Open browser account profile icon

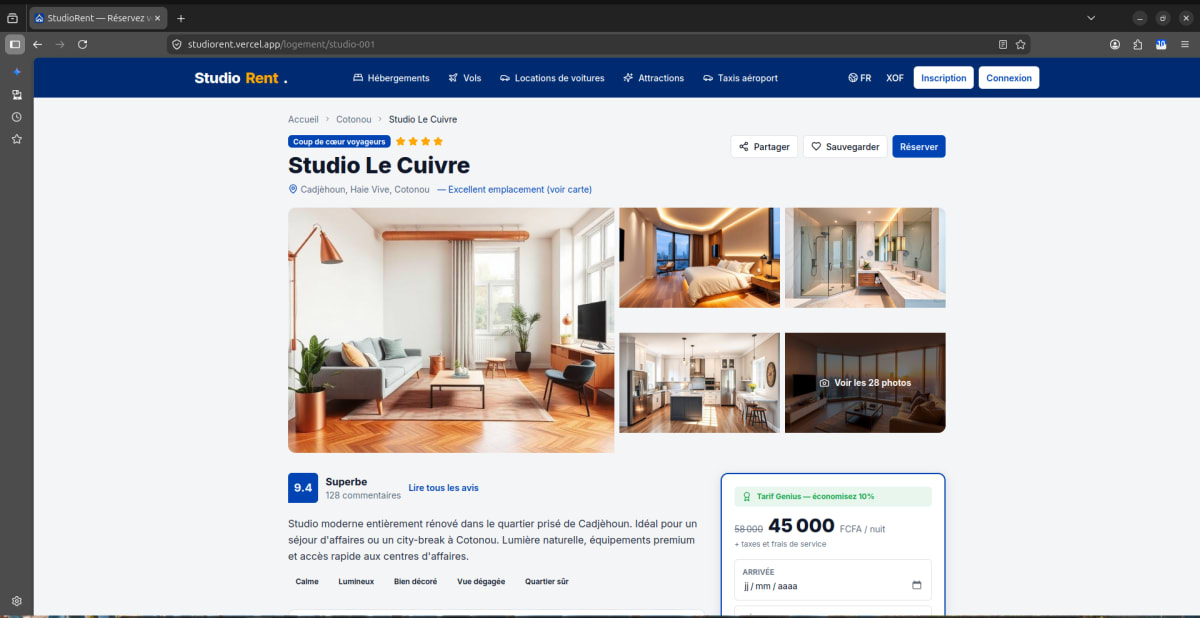tap(1115, 44)
